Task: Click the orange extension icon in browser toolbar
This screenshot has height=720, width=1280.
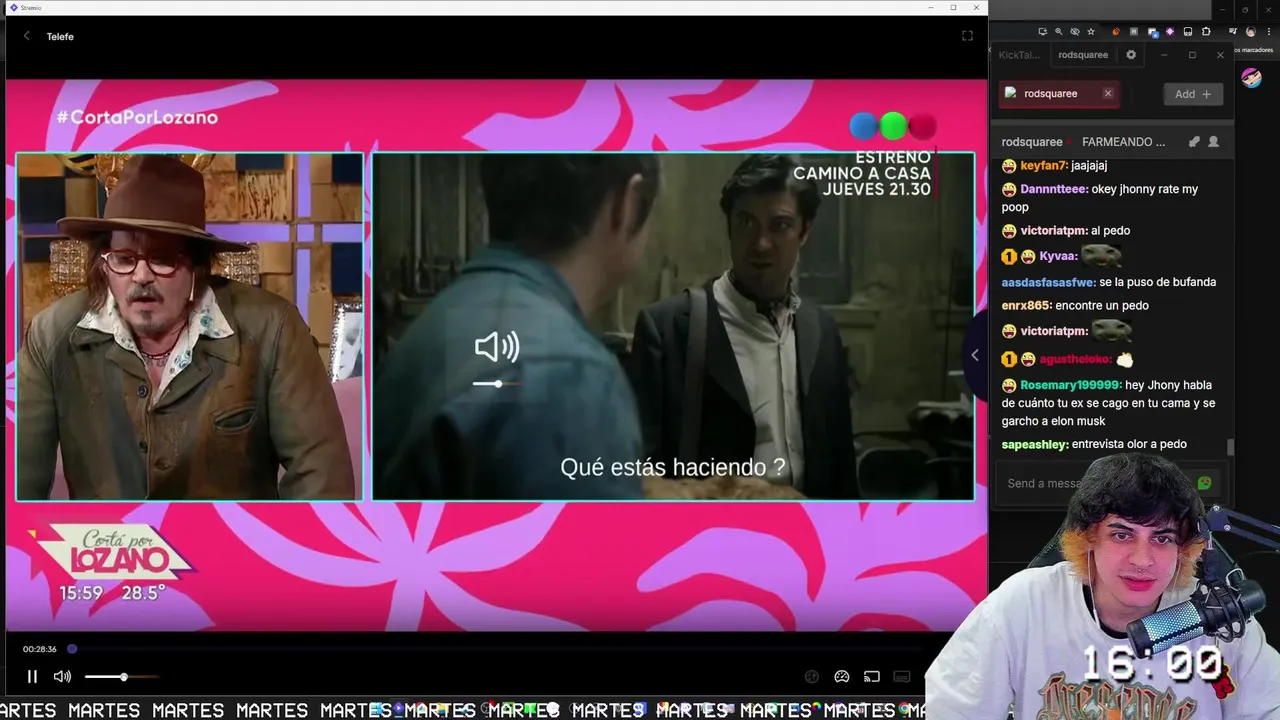Action: coord(1116,32)
